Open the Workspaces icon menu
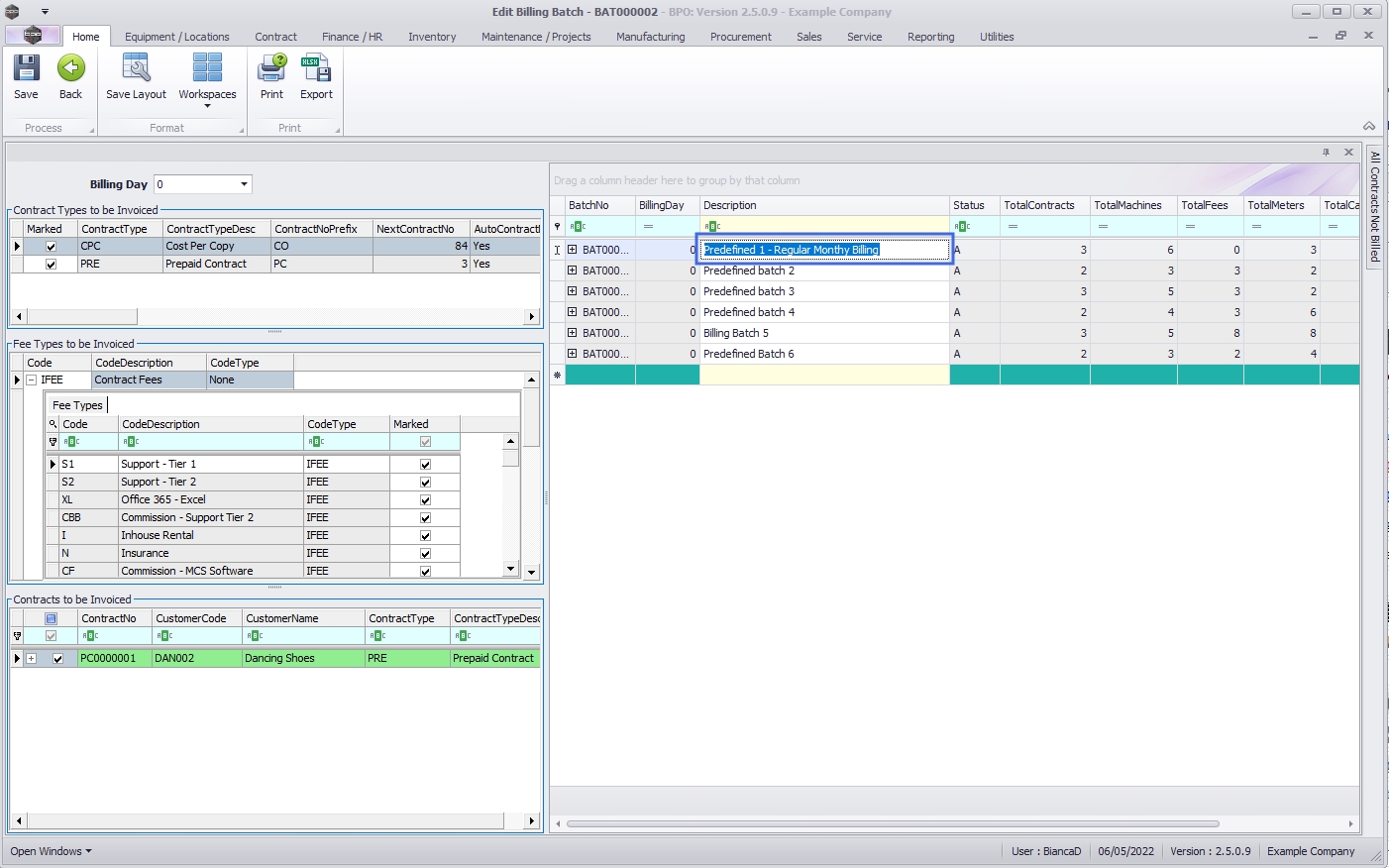This screenshot has width=1389, height=868. coord(207,71)
